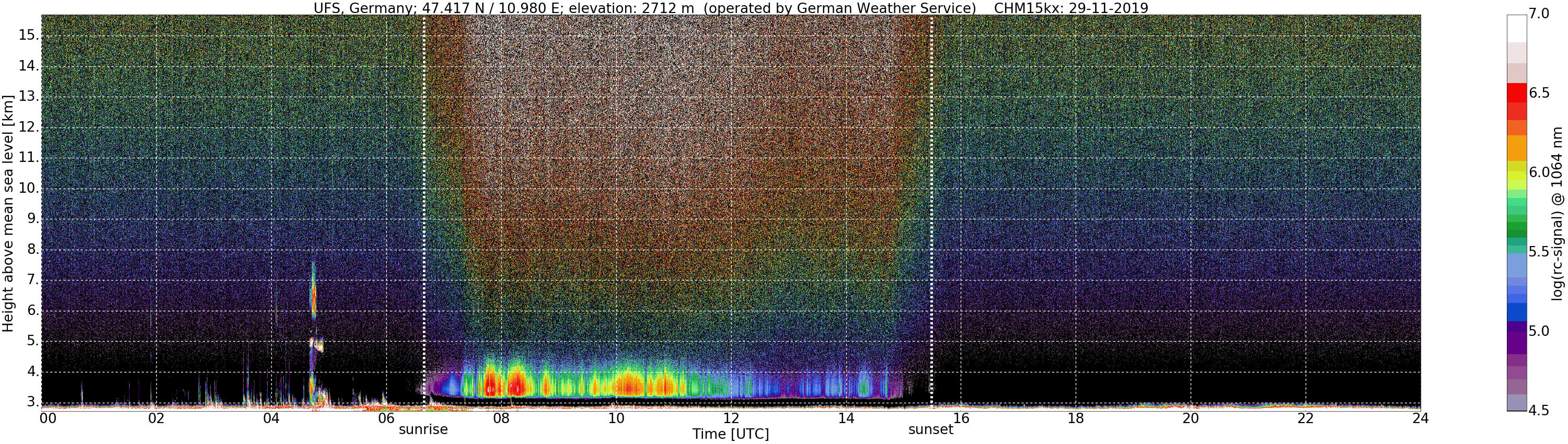Click the red 6.5 band on the colorbar

coord(1516,93)
